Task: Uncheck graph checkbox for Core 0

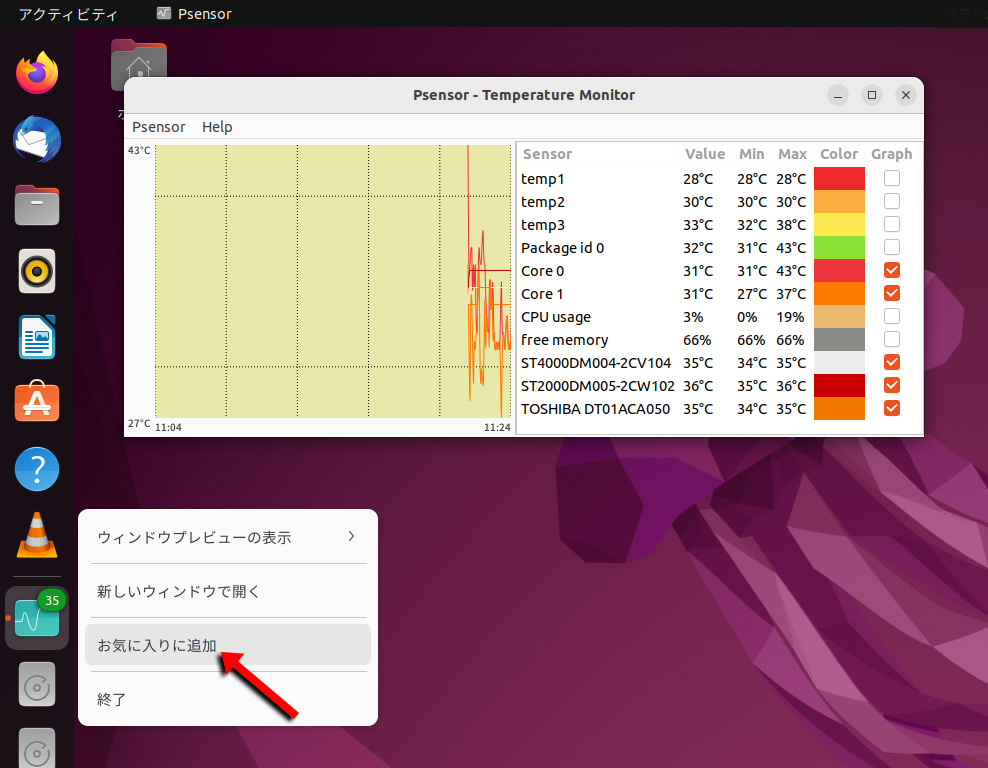Action: coord(892,270)
